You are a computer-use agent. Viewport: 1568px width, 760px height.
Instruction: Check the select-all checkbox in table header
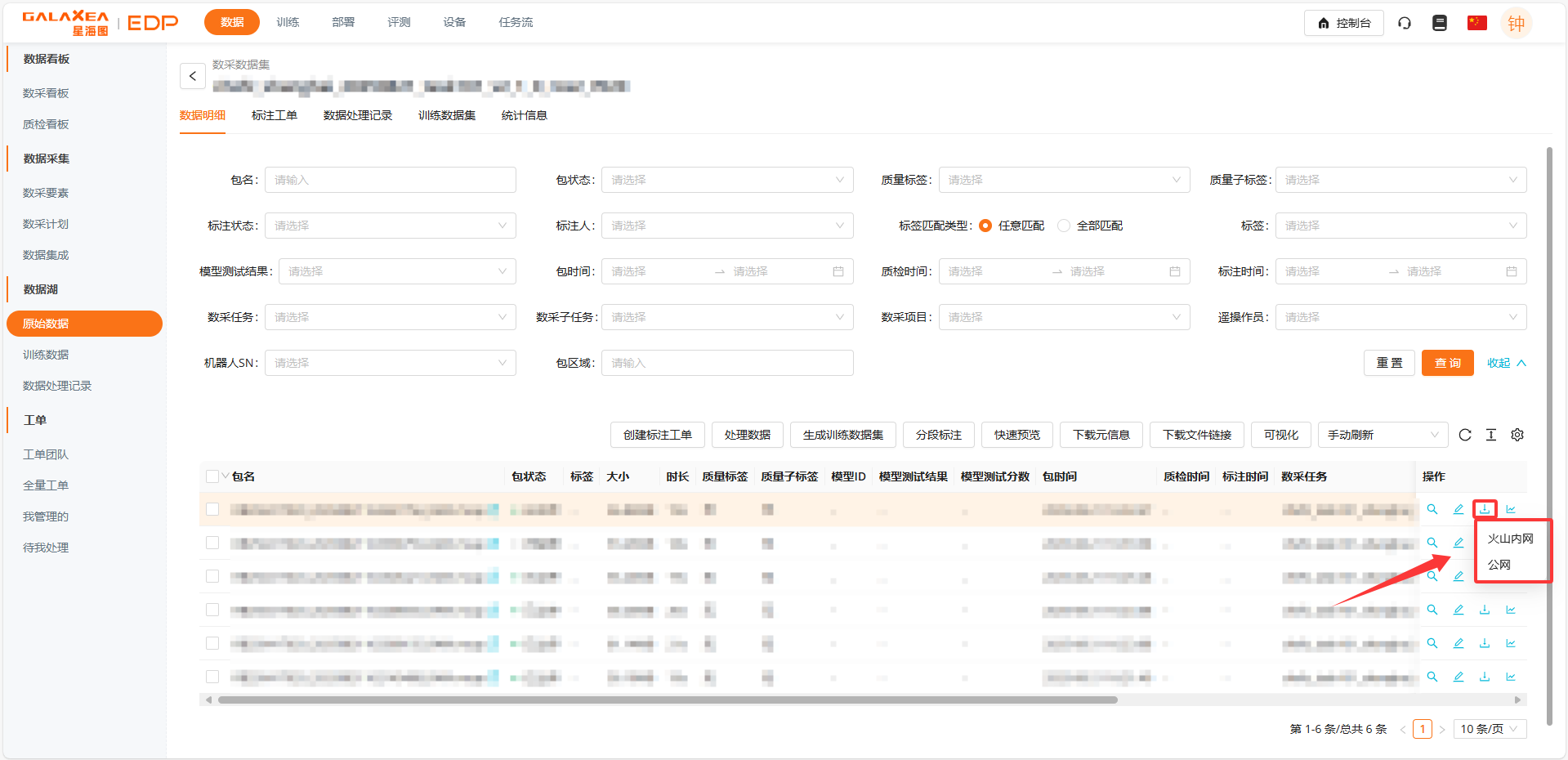click(212, 476)
